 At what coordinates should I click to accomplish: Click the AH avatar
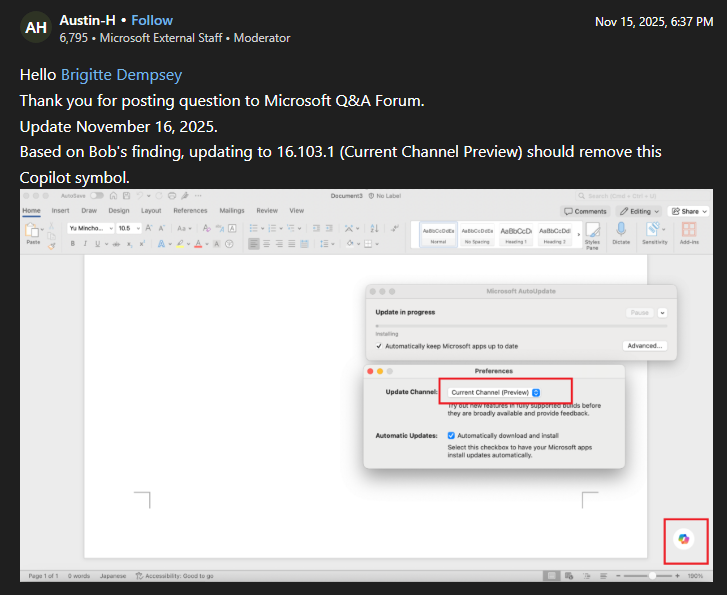pyautogui.click(x=36, y=27)
